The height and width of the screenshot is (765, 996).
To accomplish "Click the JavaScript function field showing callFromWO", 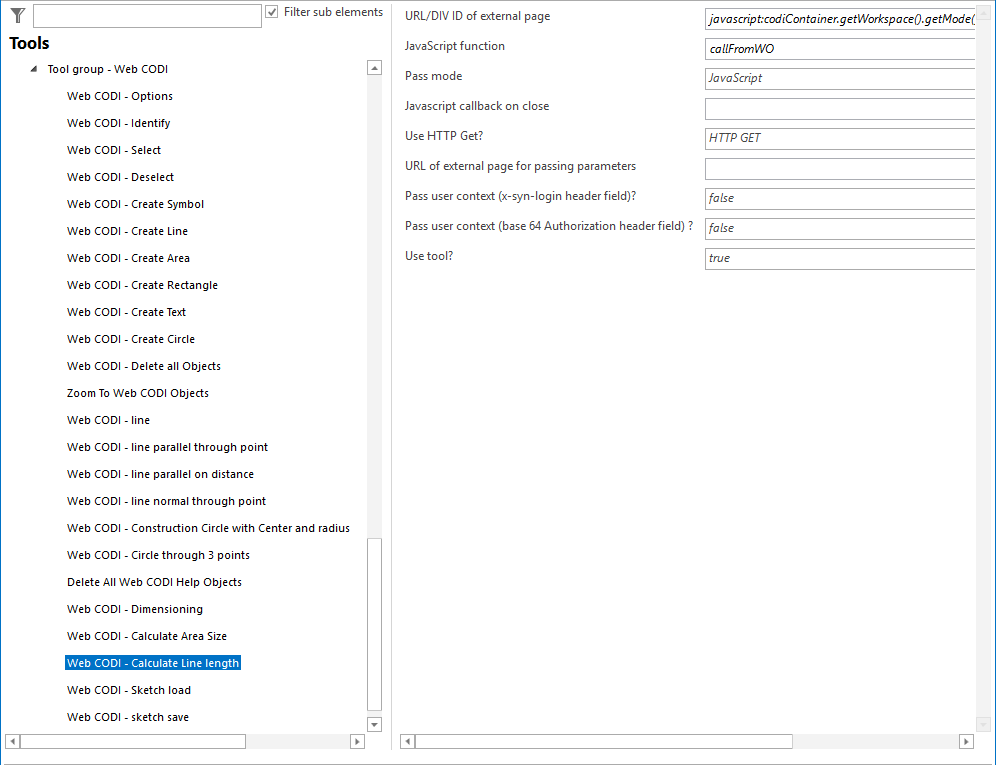I will tap(840, 48).
